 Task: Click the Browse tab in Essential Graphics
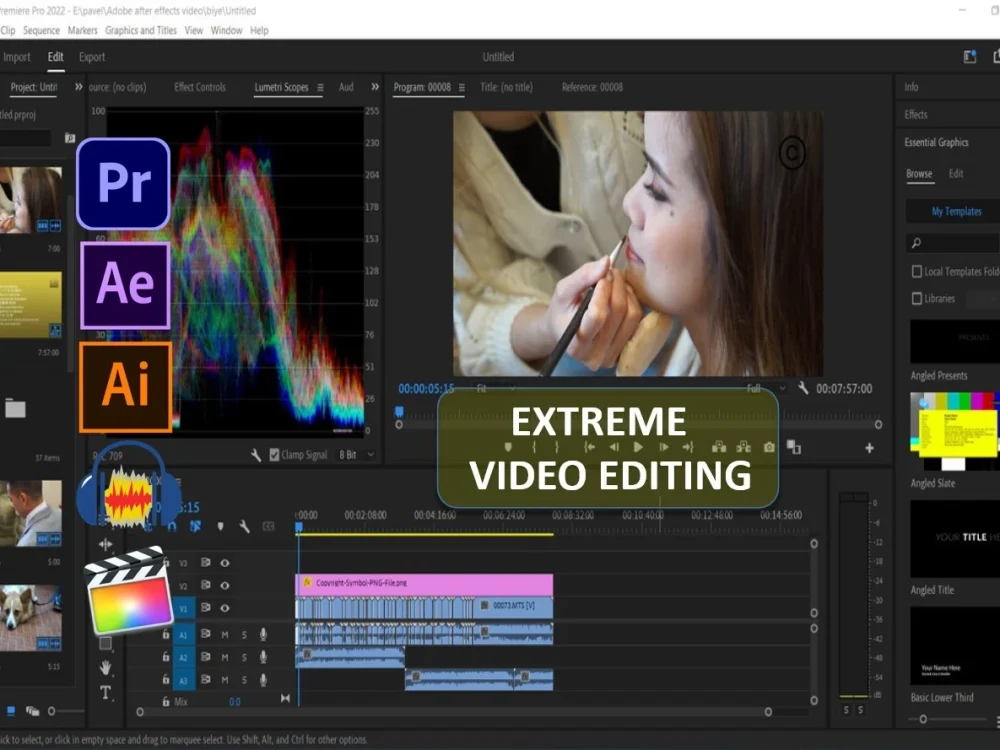919,173
